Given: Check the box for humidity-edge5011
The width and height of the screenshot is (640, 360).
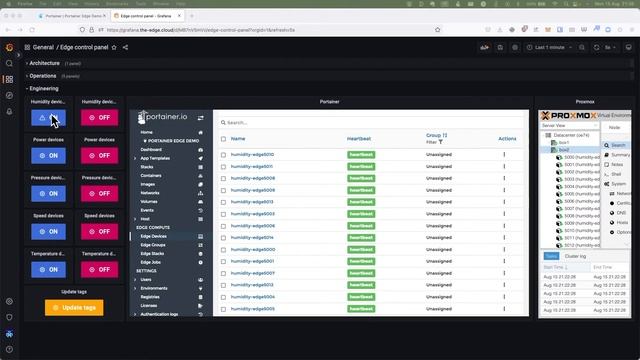Looking at the screenshot, I should (223, 167).
